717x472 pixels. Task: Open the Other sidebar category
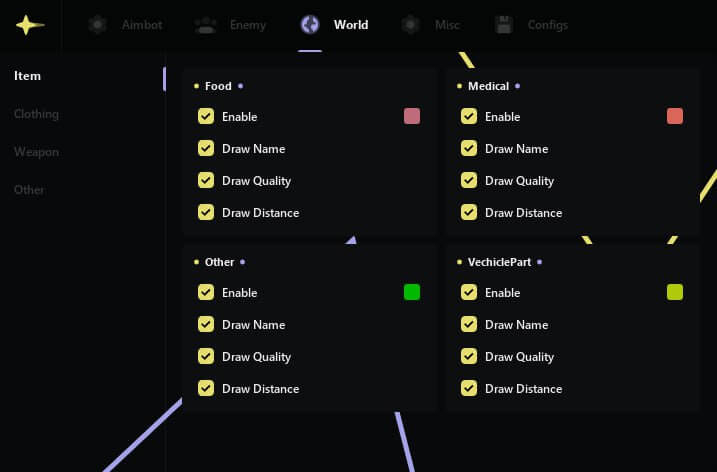point(29,190)
